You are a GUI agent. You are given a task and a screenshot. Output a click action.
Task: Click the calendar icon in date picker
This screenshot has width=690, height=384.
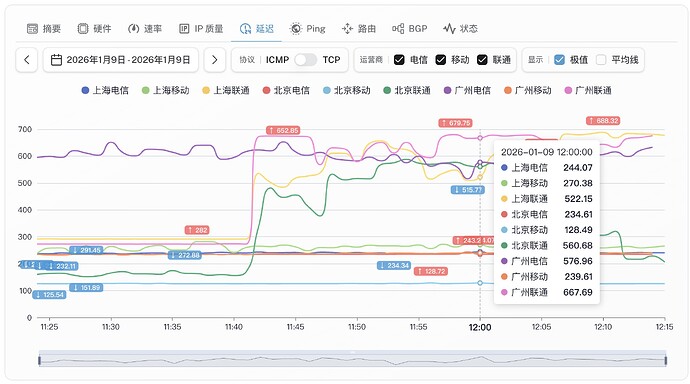pos(56,60)
